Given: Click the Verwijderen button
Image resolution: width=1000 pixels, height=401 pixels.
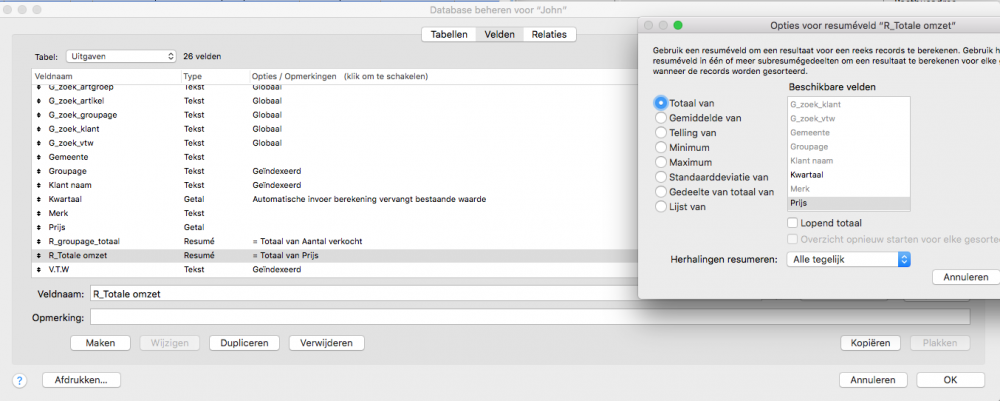Looking at the screenshot, I should [325, 343].
